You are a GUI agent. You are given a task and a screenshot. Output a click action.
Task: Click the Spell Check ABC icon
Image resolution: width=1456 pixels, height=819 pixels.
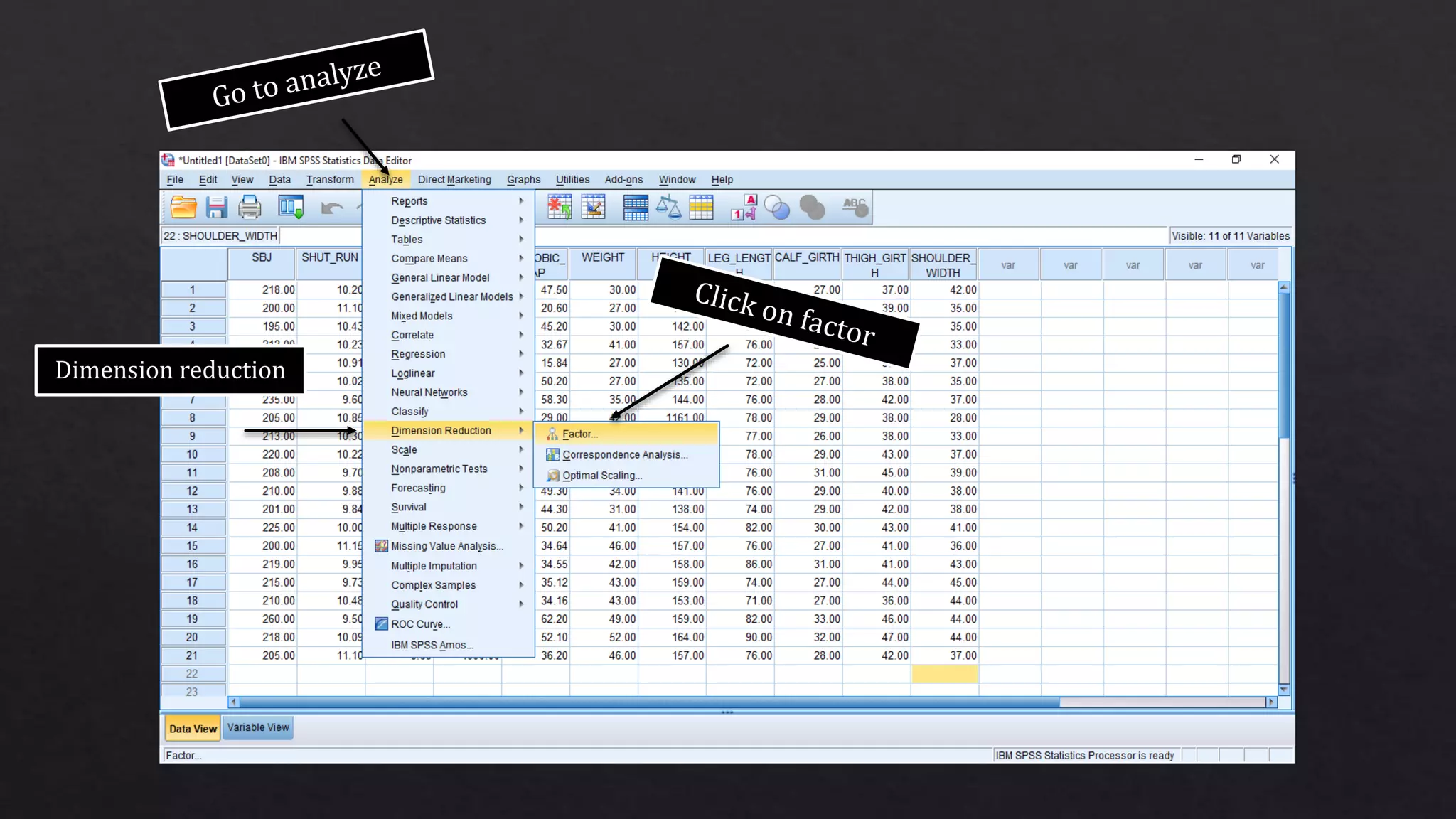[x=855, y=208]
